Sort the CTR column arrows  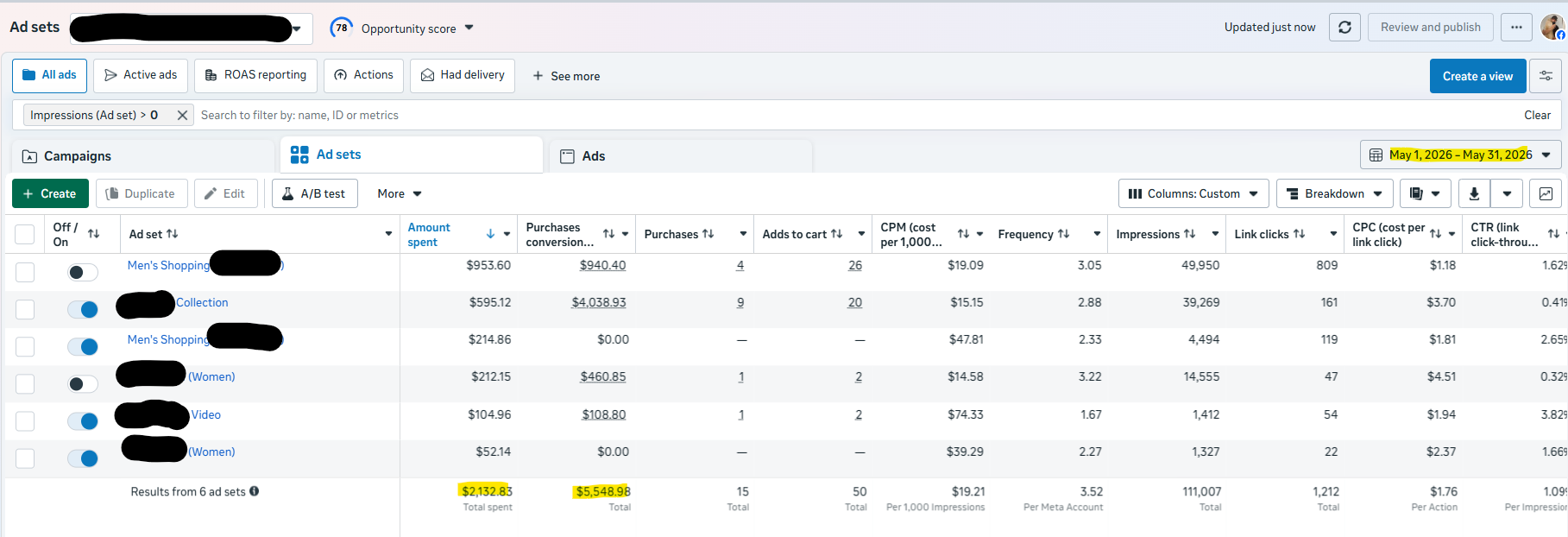coord(1553,234)
